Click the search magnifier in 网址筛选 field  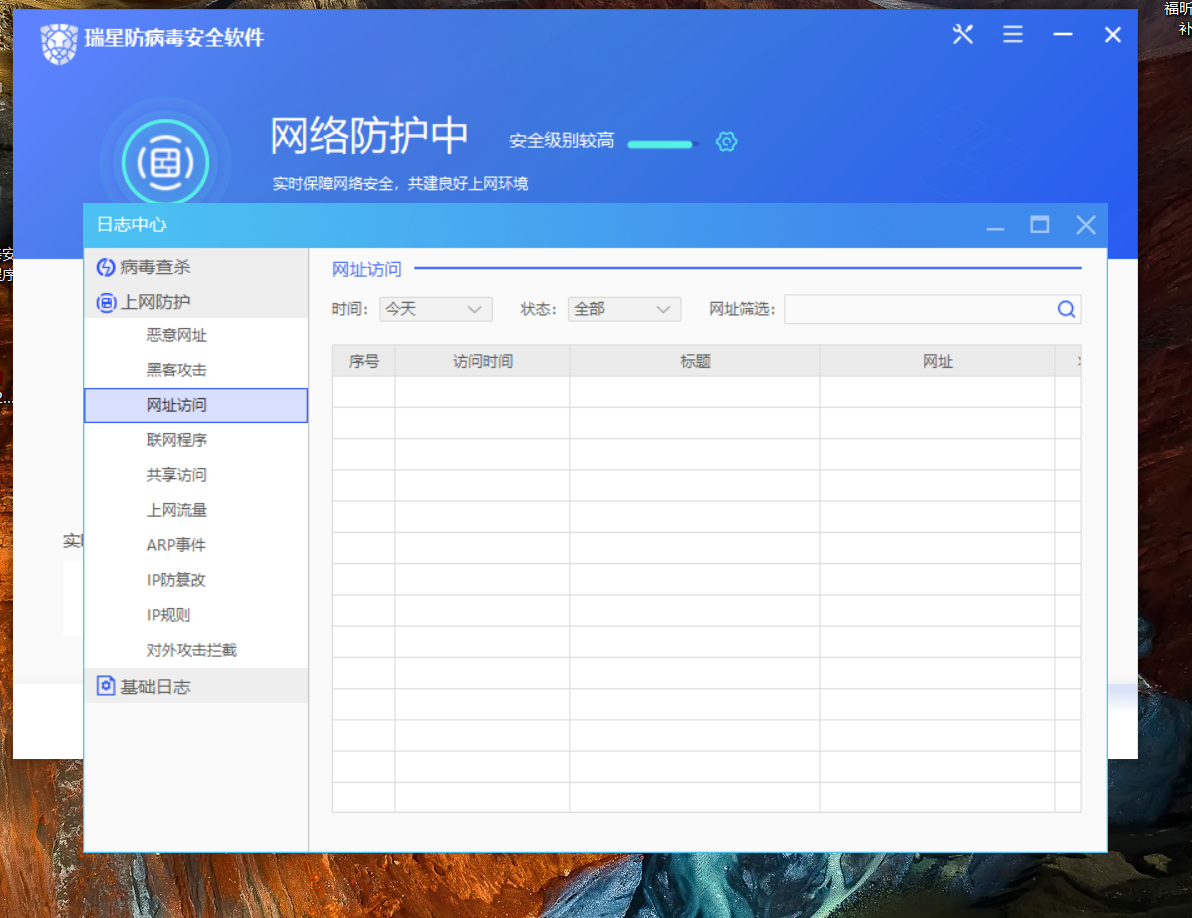point(1066,309)
